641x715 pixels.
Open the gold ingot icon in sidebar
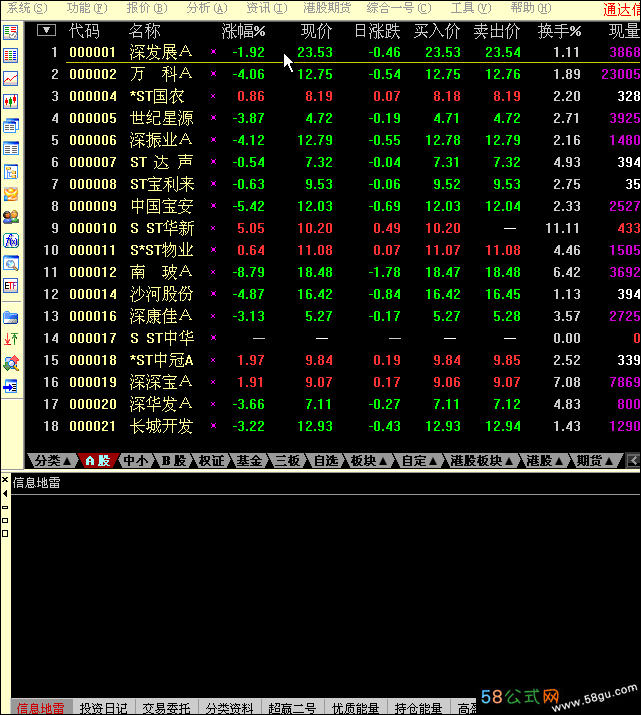[x=10, y=194]
